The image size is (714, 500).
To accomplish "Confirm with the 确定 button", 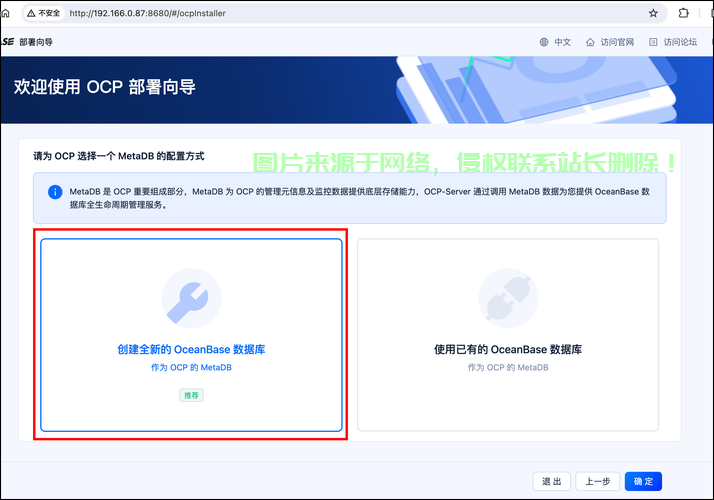I will tap(643, 481).
